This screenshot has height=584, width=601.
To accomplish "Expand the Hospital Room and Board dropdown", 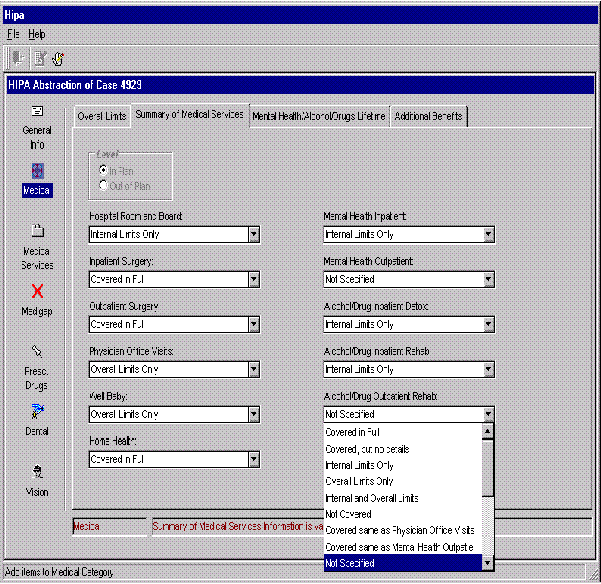I will (x=254, y=234).
